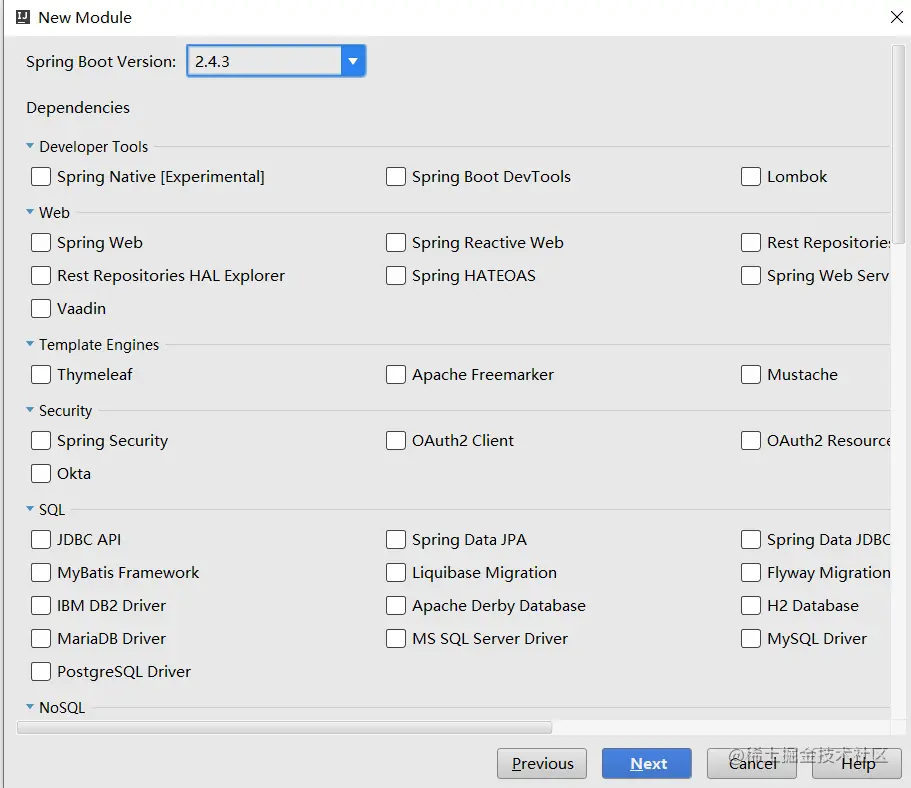
Task: Select the Thymeleaf template engine
Action: [41, 375]
